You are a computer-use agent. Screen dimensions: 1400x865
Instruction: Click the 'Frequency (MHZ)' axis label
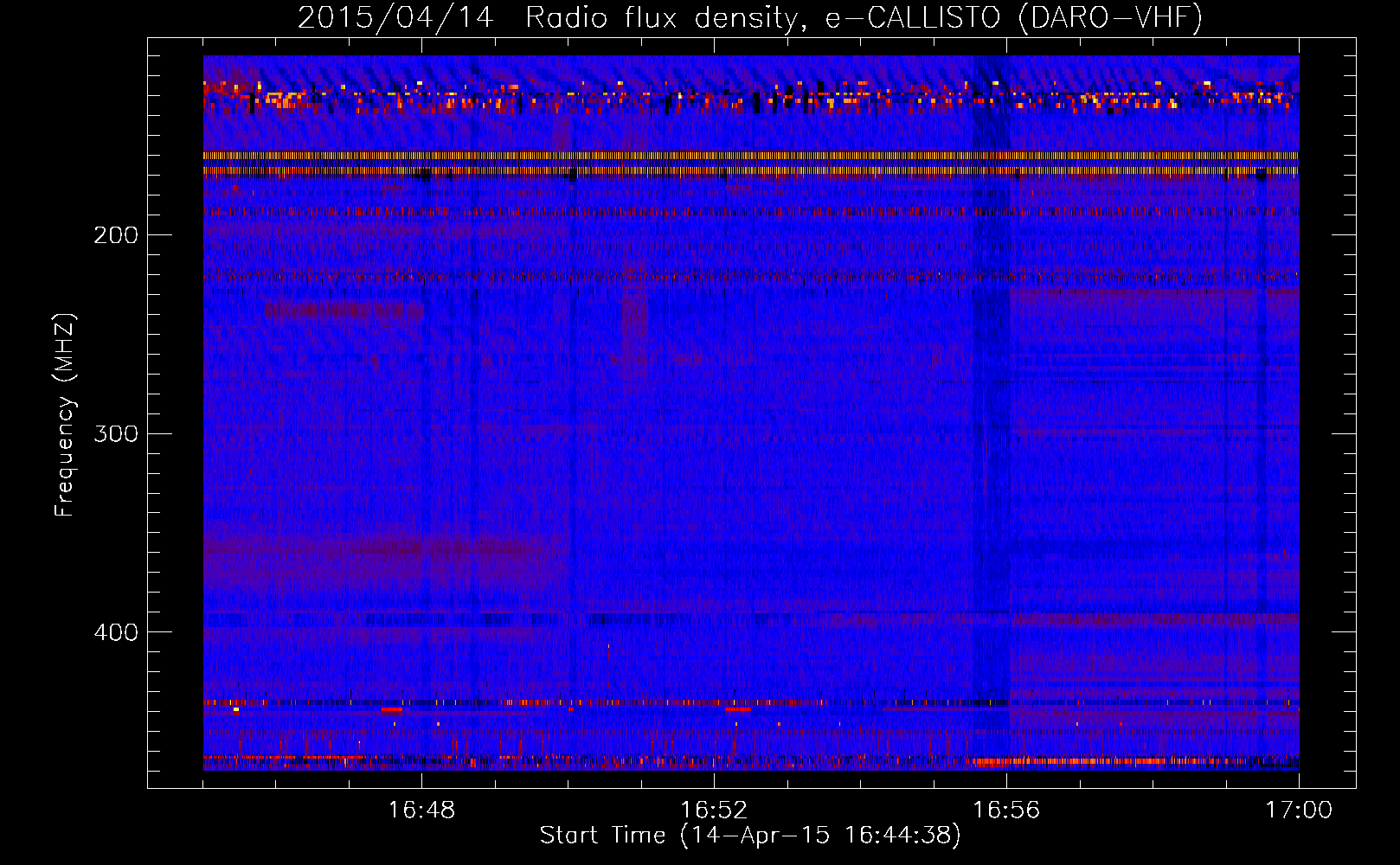[65, 414]
